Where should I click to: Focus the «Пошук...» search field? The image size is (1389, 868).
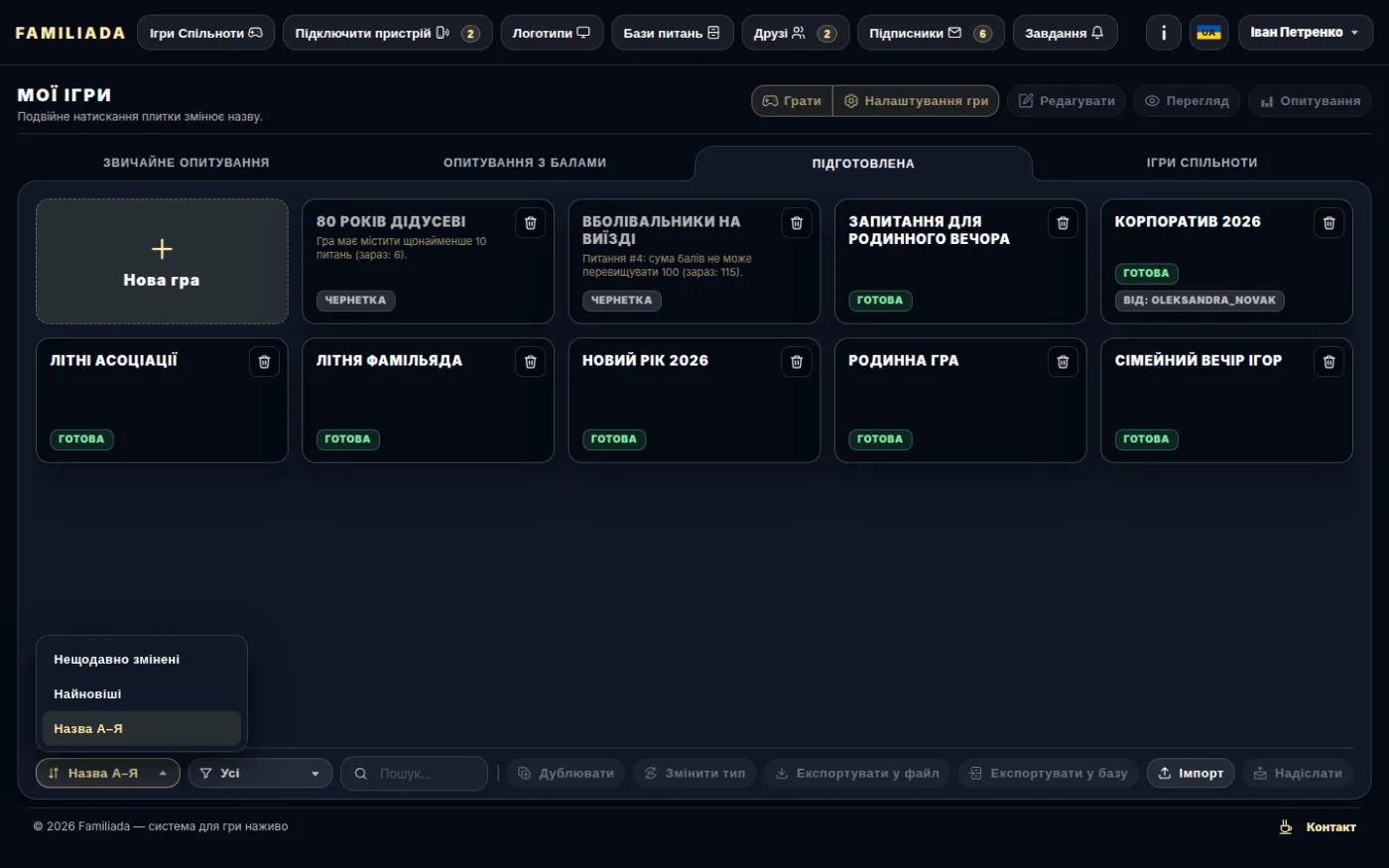tap(414, 773)
